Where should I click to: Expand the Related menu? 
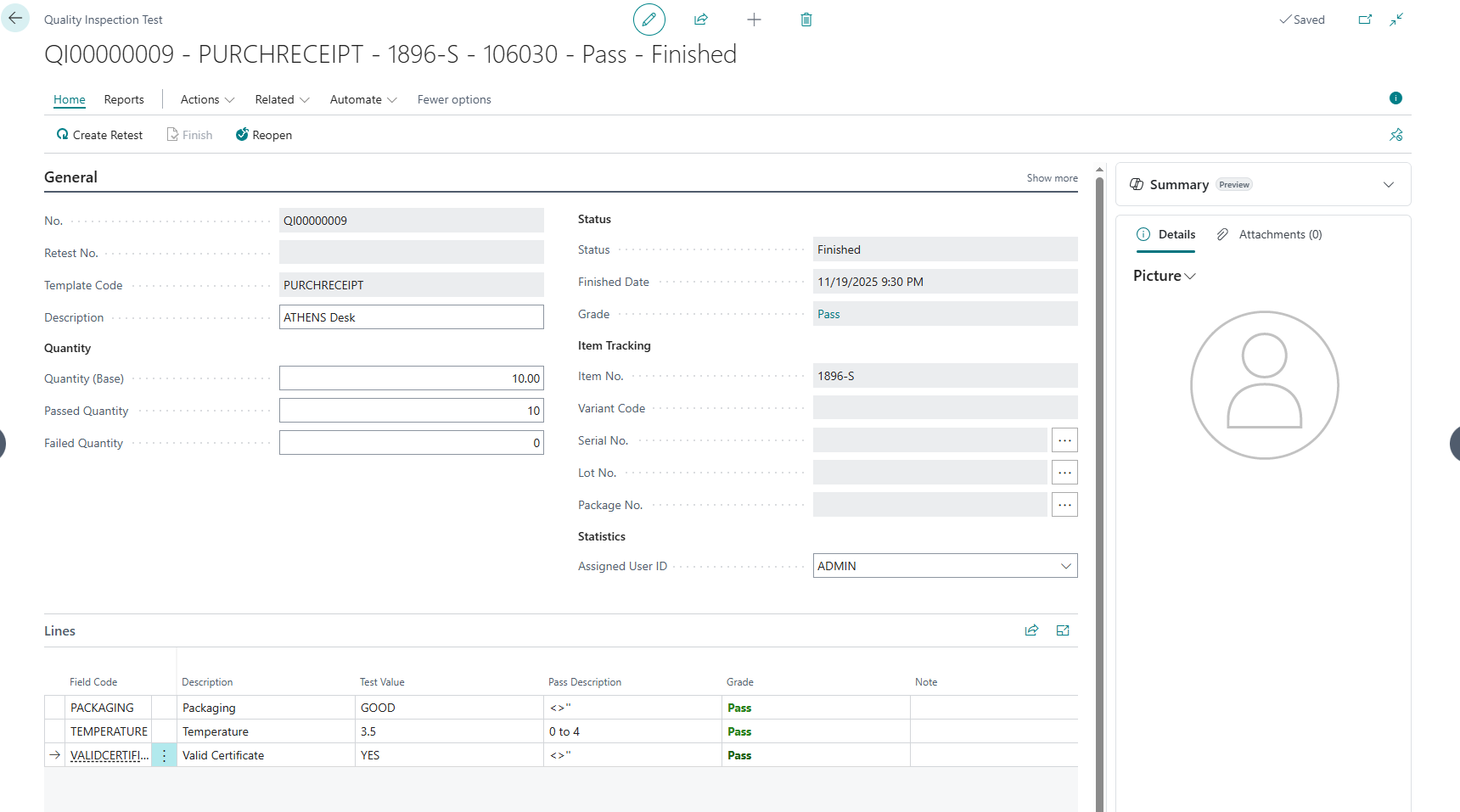click(x=282, y=99)
